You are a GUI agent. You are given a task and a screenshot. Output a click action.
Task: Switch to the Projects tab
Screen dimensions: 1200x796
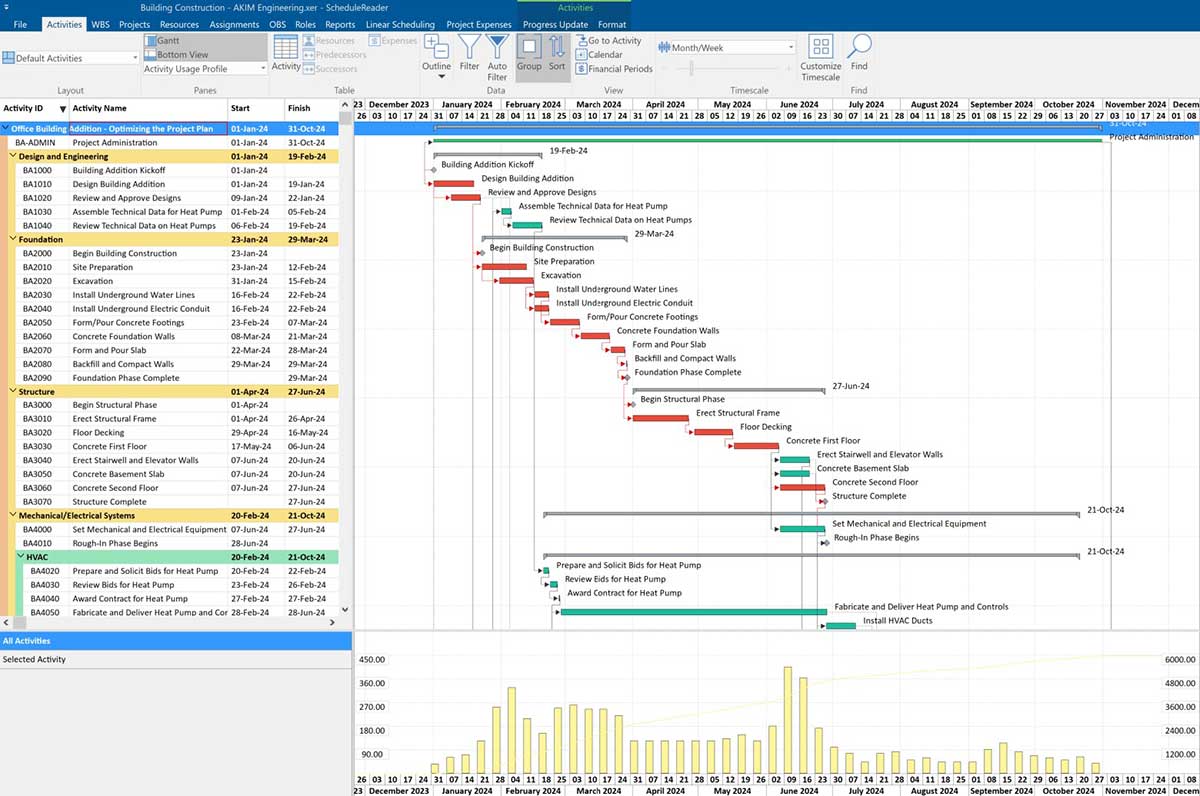(x=134, y=24)
